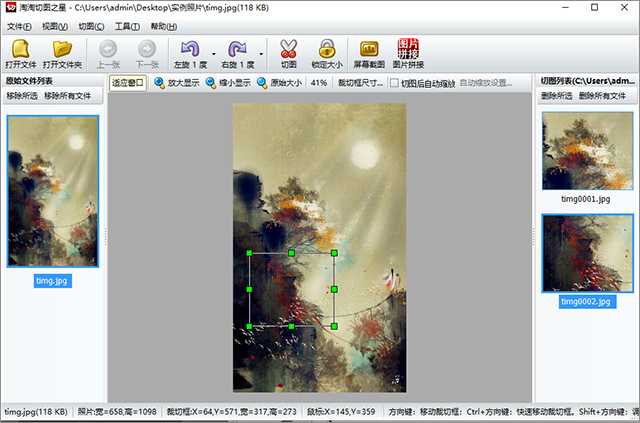Open 图片拼接 image stitching tool

408,53
